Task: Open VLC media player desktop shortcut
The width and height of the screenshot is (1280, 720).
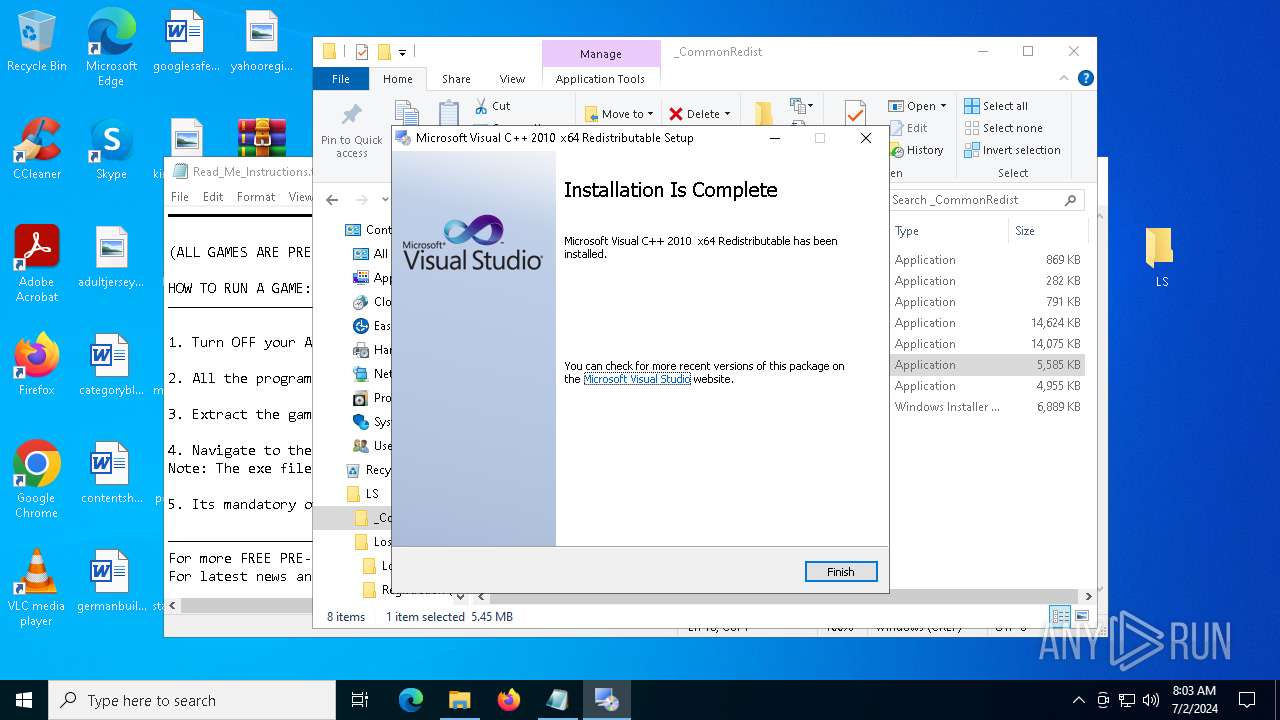Action: pos(37,588)
